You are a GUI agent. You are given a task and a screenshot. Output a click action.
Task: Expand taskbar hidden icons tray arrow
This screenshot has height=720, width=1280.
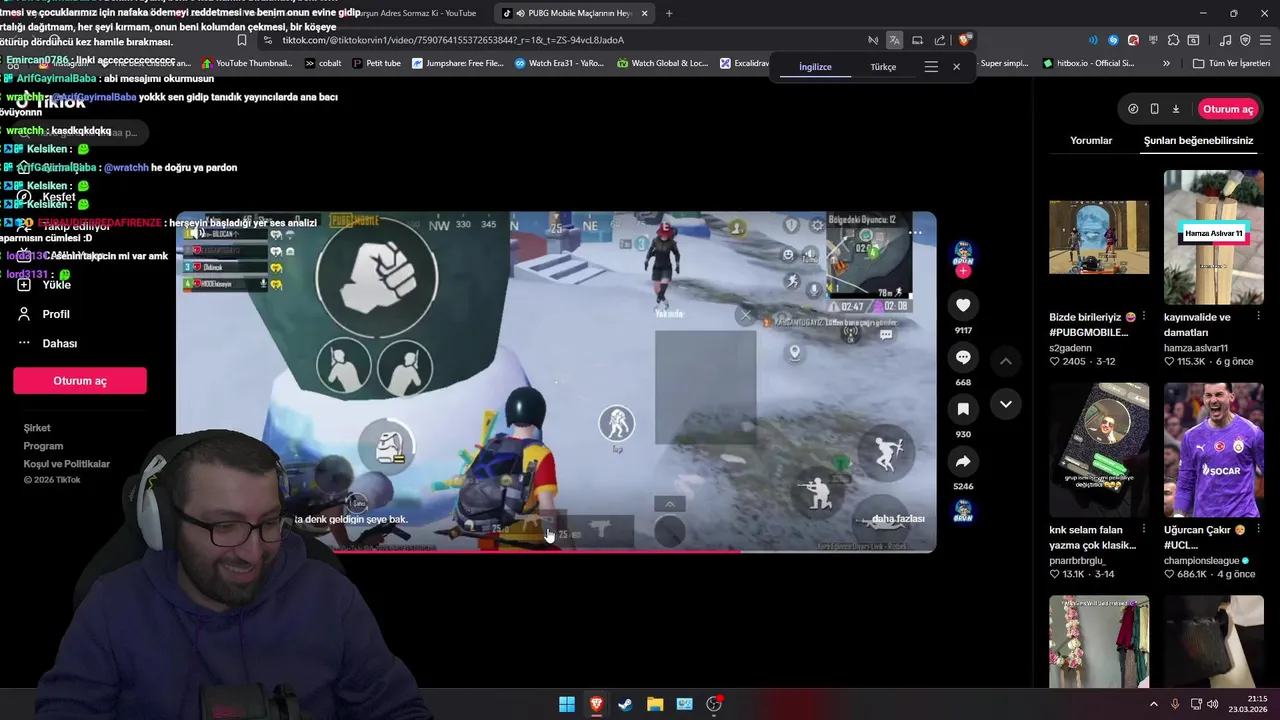[1153, 704]
